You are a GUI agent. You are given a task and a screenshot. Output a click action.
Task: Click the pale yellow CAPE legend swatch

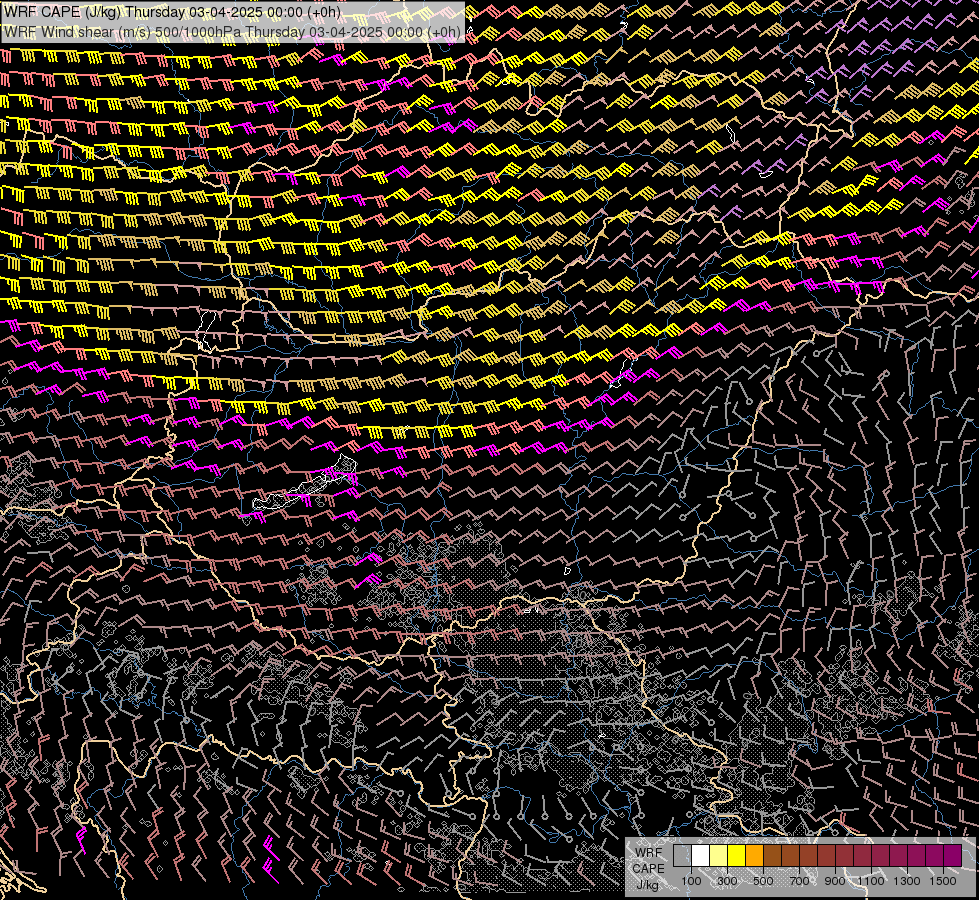click(719, 856)
